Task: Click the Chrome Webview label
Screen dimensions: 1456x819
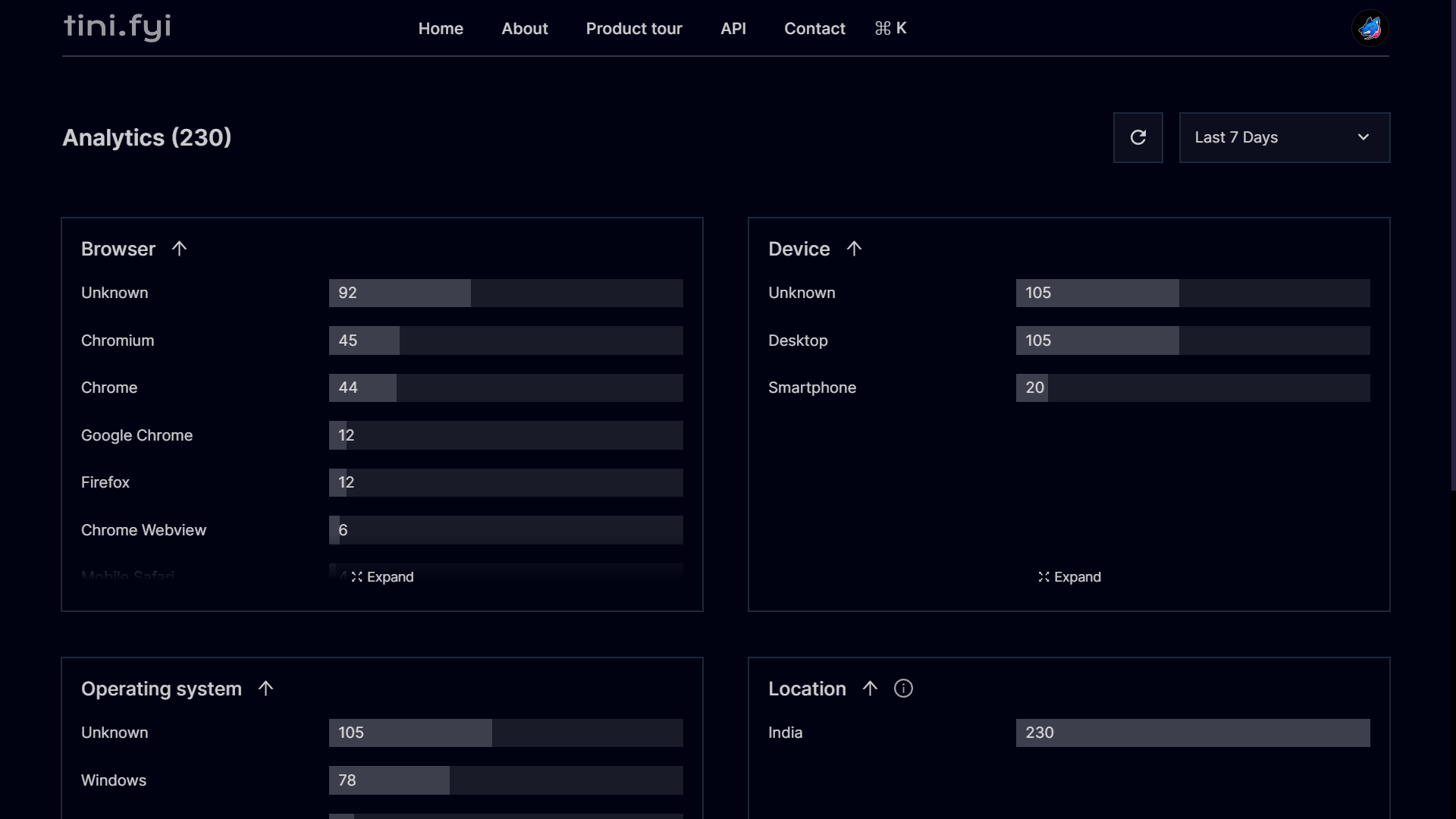Action: tap(143, 530)
